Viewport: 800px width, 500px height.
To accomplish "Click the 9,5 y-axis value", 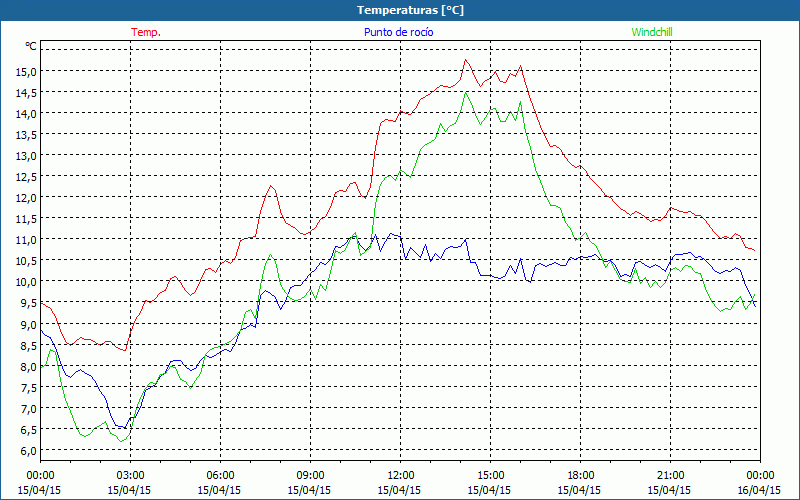I will [29, 303].
